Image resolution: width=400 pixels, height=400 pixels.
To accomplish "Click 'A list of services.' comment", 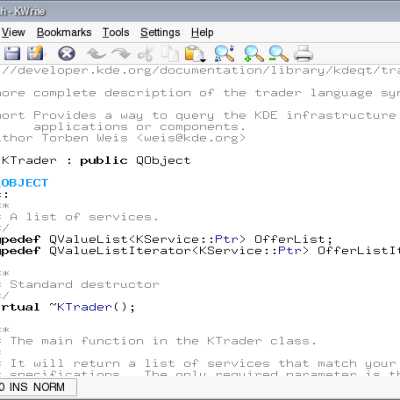I will point(84,217).
